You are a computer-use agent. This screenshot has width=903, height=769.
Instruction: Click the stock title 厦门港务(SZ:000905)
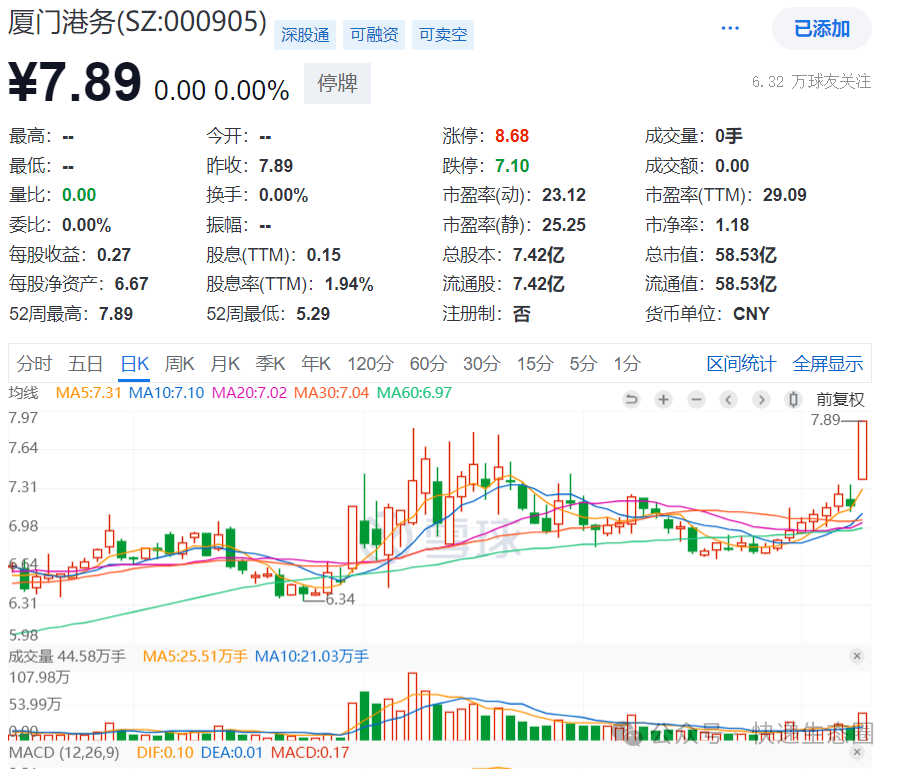tap(138, 22)
